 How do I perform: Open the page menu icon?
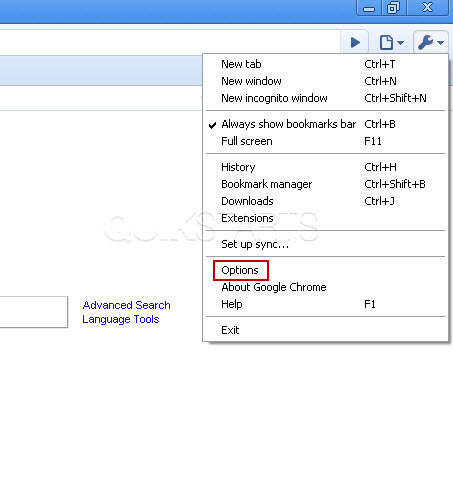coord(391,43)
